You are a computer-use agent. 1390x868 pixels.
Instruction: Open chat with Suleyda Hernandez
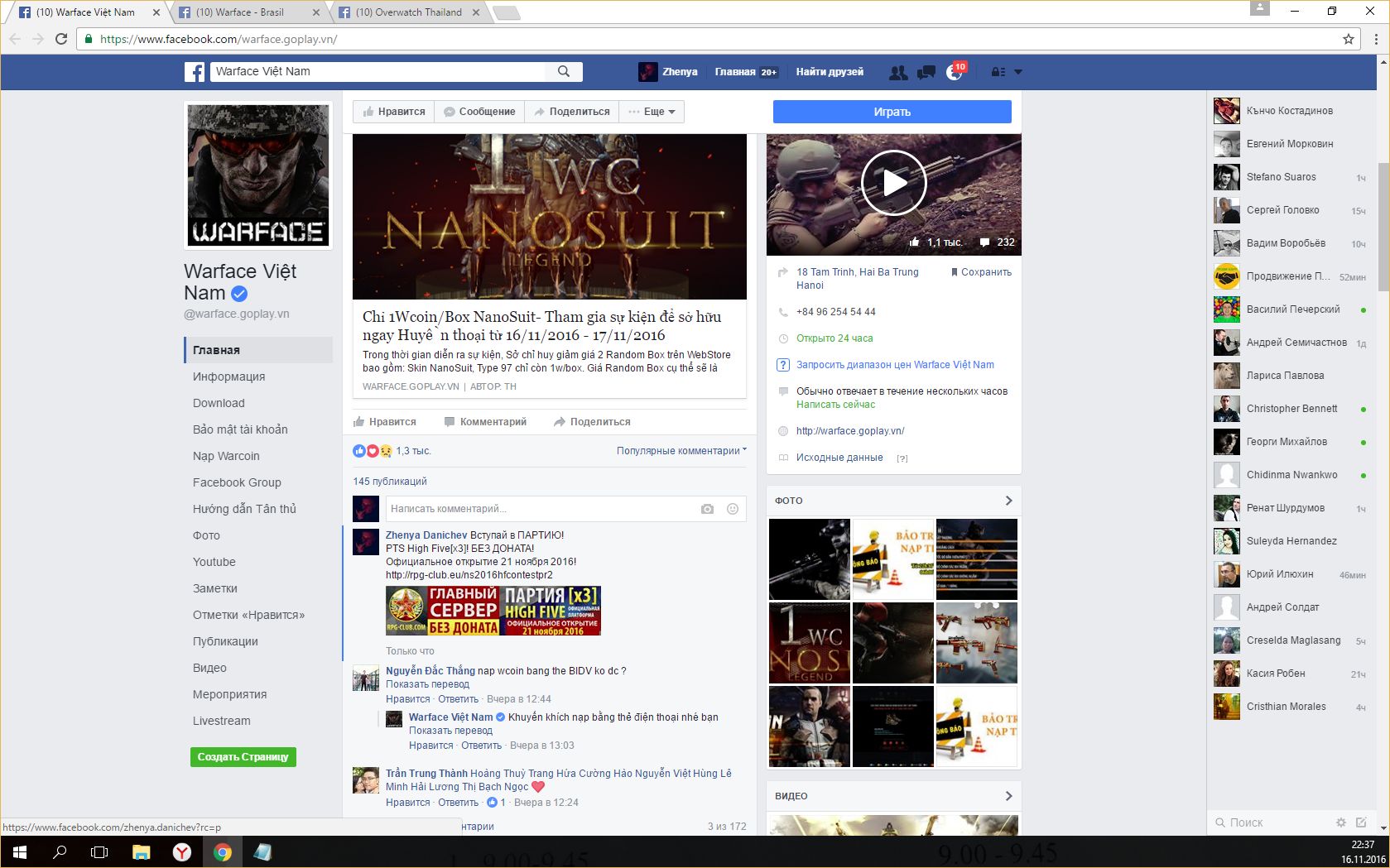pyautogui.click(x=1290, y=541)
